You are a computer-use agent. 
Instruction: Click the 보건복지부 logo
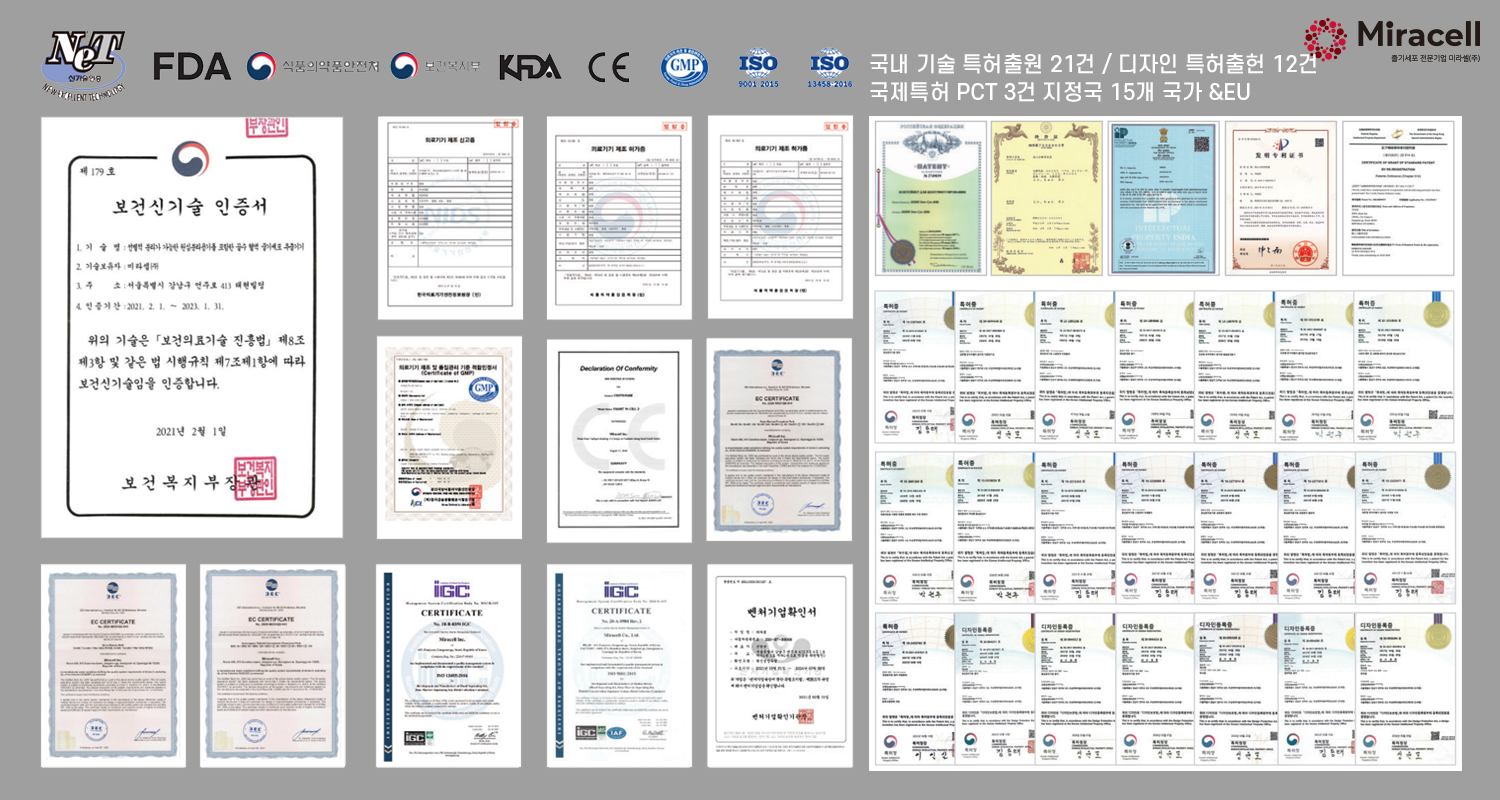tap(435, 67)
